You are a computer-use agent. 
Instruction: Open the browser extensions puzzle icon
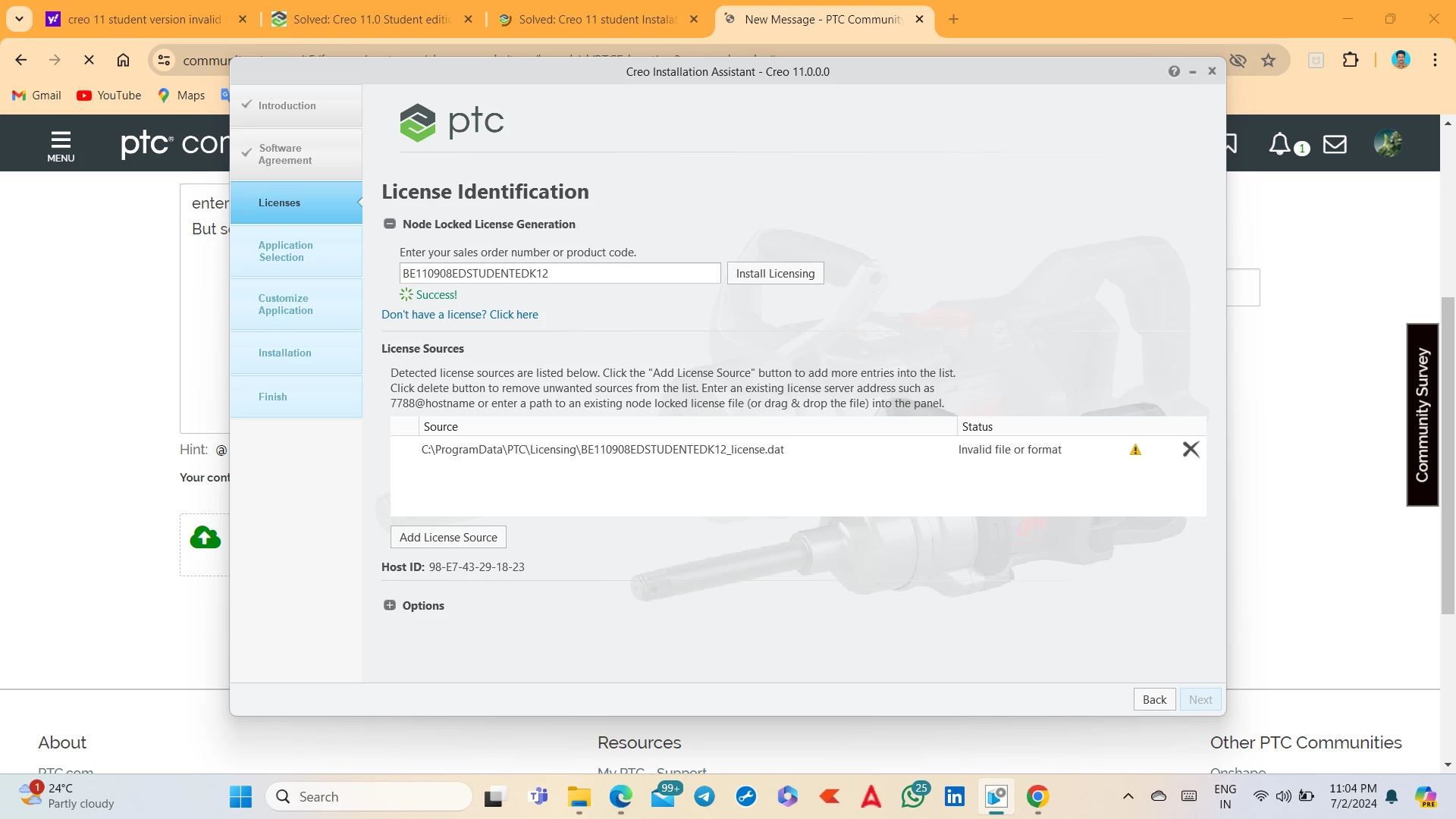coord(1351,60)
